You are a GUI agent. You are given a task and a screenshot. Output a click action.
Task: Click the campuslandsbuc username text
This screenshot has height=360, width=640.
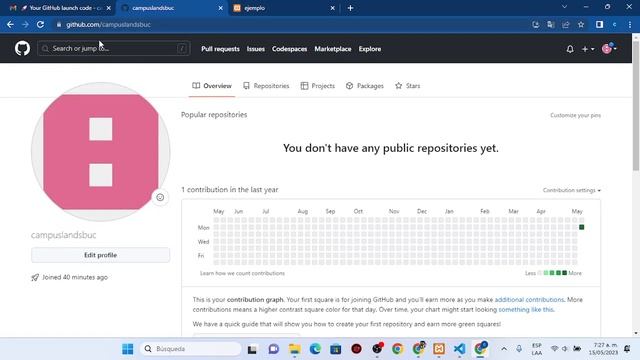64,235
